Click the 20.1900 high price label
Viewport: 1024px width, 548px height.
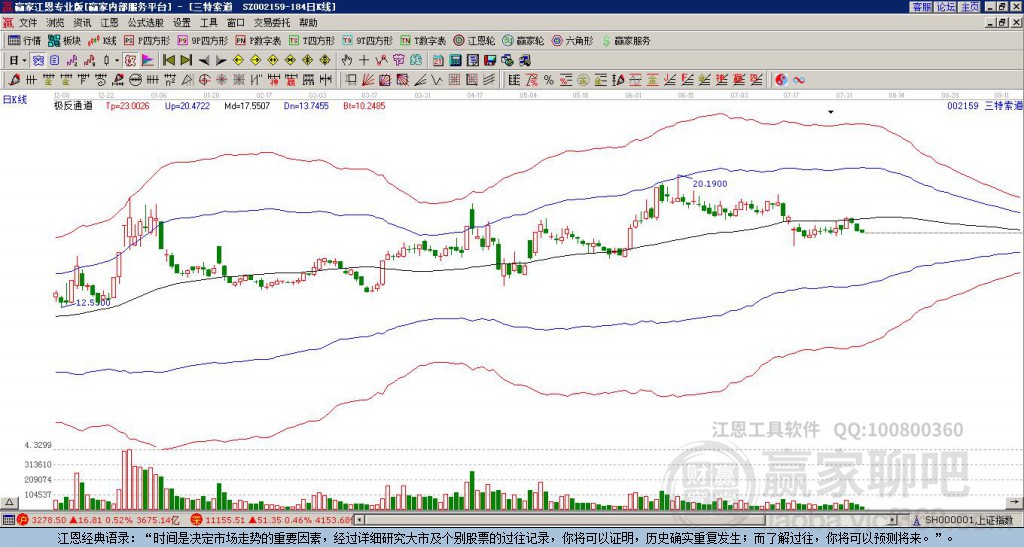point(710,184)
